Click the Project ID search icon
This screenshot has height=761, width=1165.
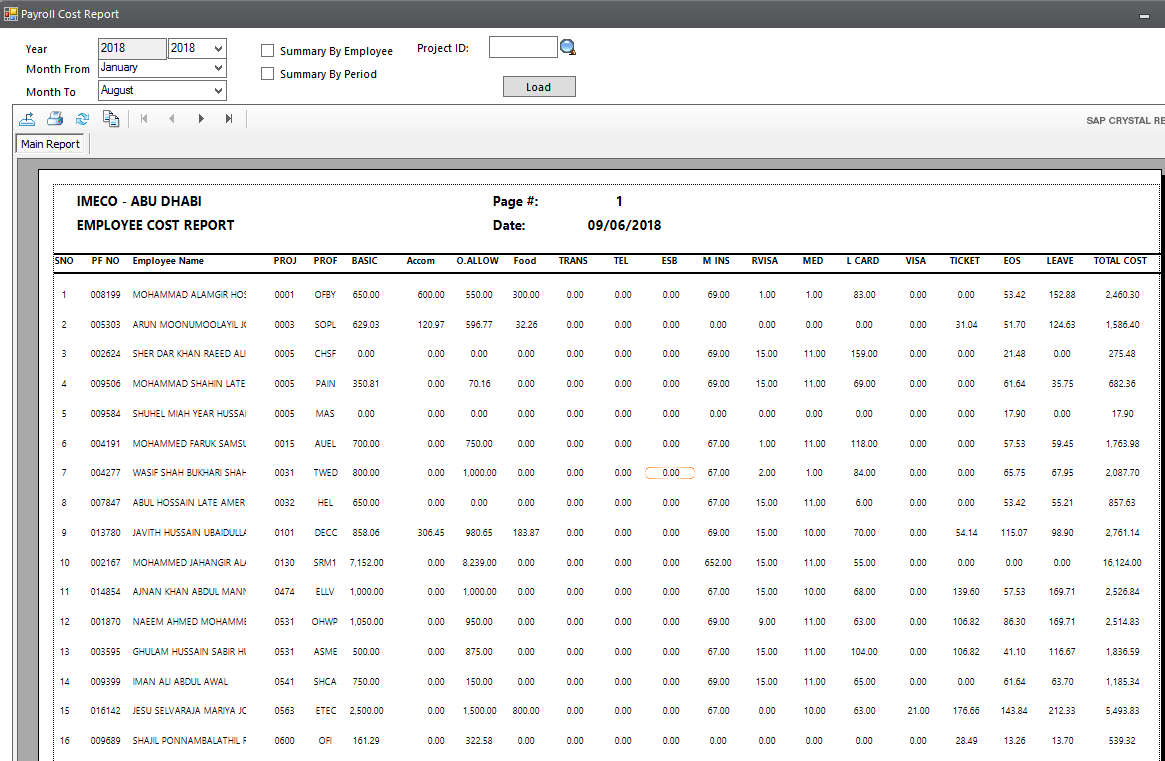click(568, 47)
